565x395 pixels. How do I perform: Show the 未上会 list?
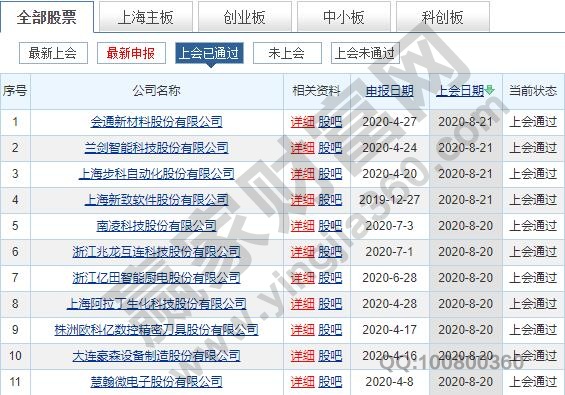pos(287,53)
